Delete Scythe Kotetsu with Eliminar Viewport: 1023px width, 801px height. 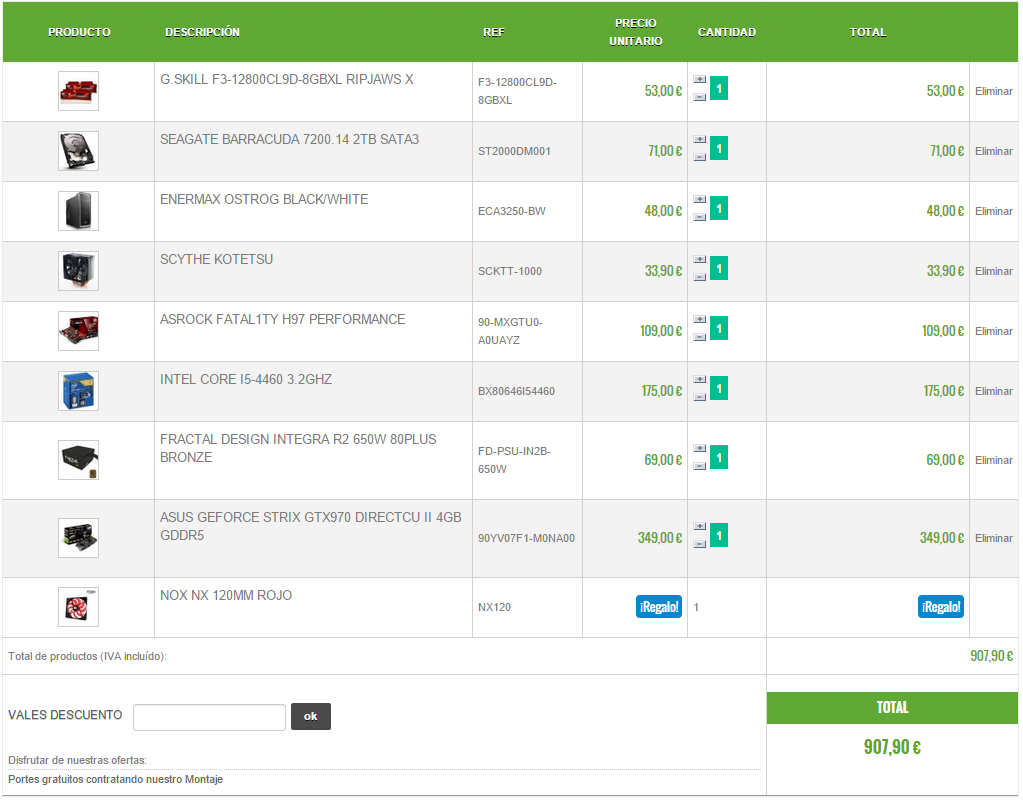tap(994, 271)
